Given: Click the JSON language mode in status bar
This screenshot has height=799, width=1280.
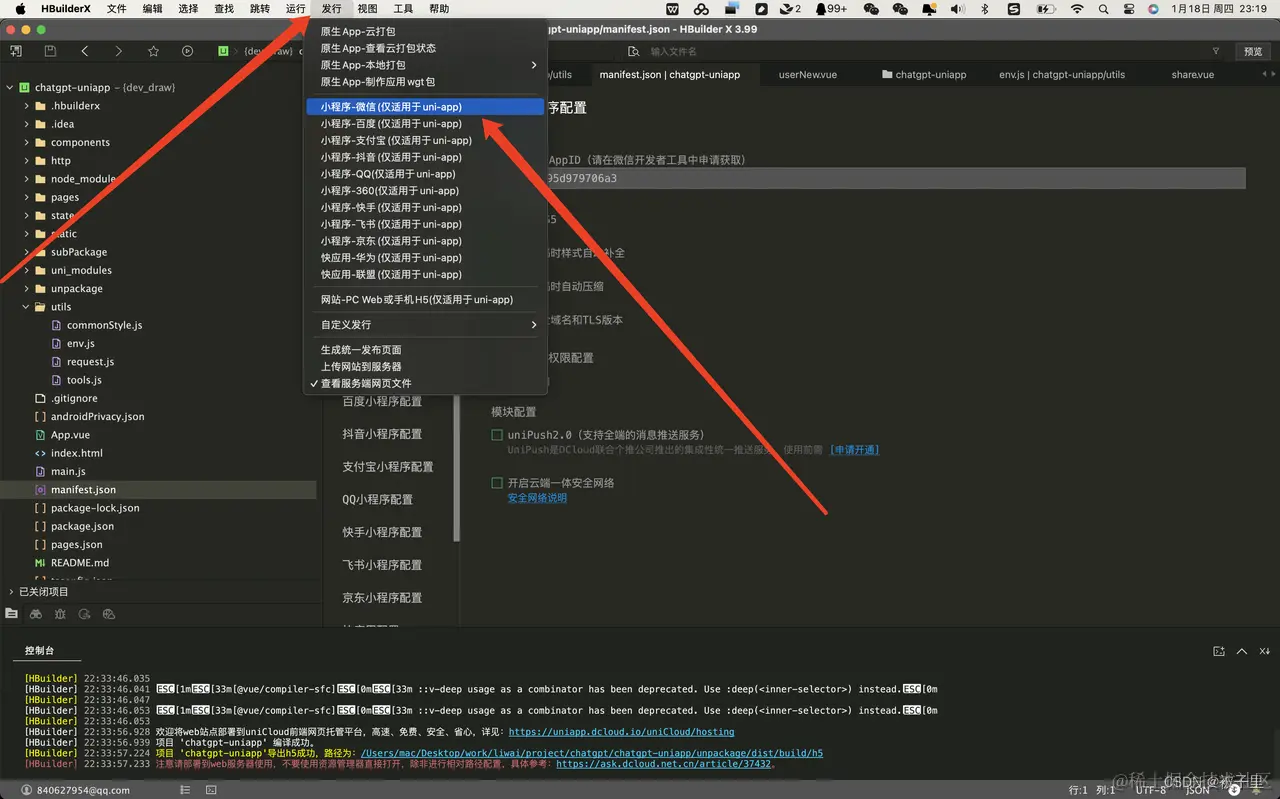Looking at the screenshot, I should coord(1198,790).
